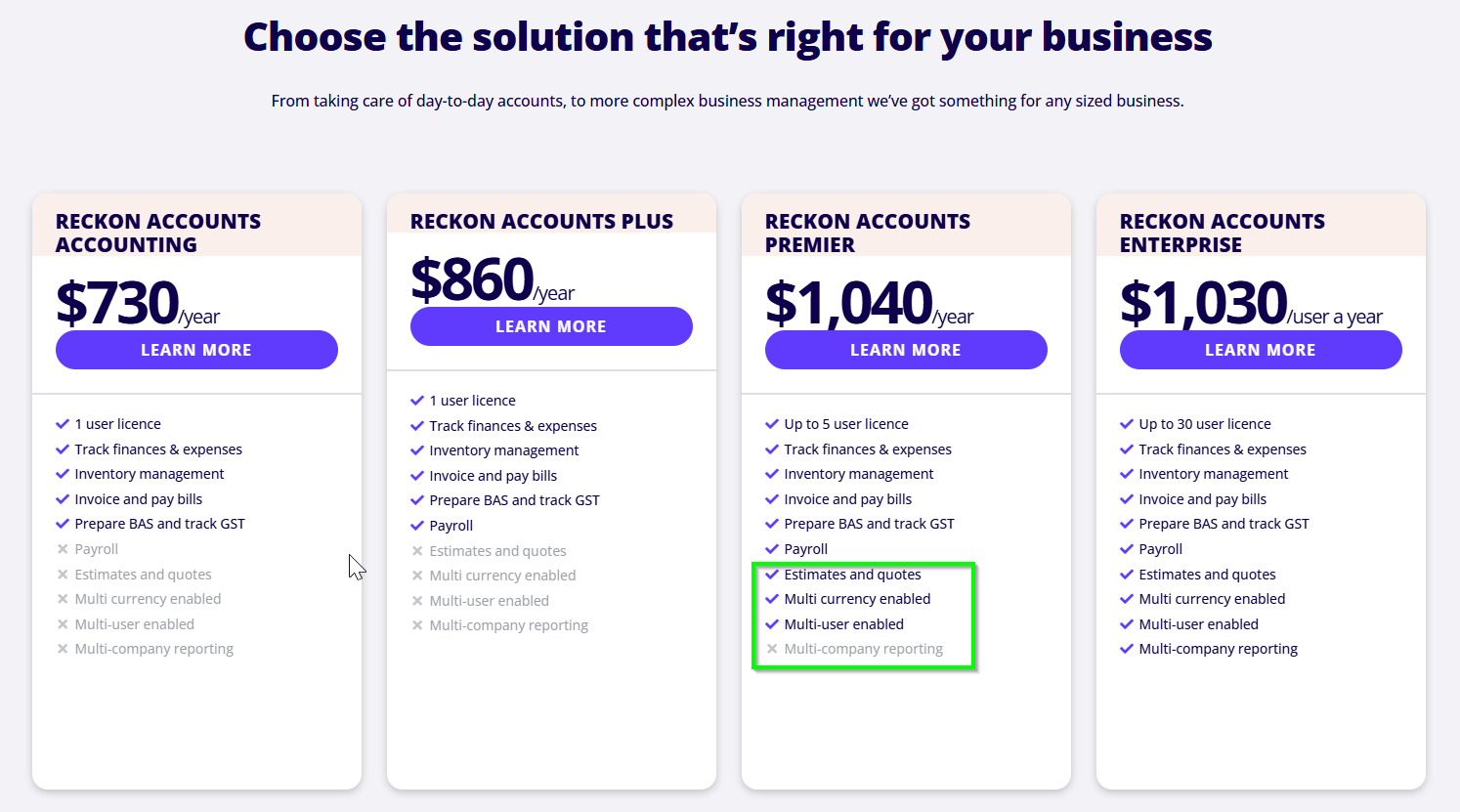Viewport: 1460px width, 812px height.
Task: Open Learn More for Reckon Accounts Enterprise
Action: 1261,350
